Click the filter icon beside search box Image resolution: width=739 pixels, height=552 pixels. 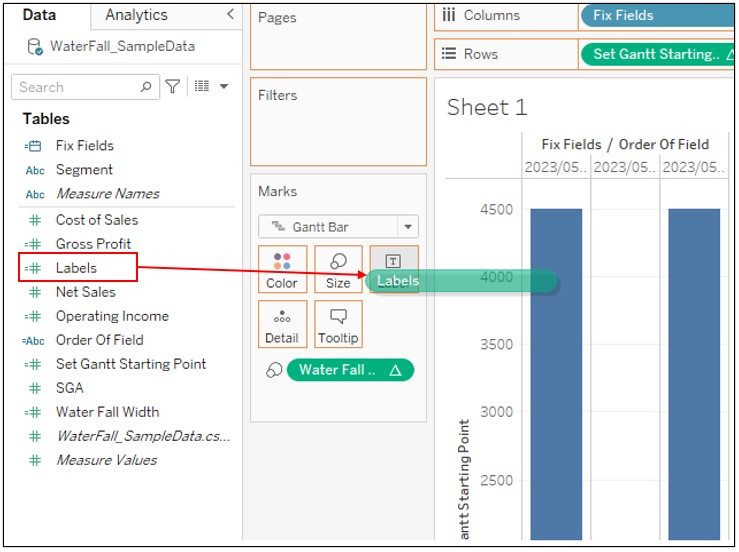point(172,87)
